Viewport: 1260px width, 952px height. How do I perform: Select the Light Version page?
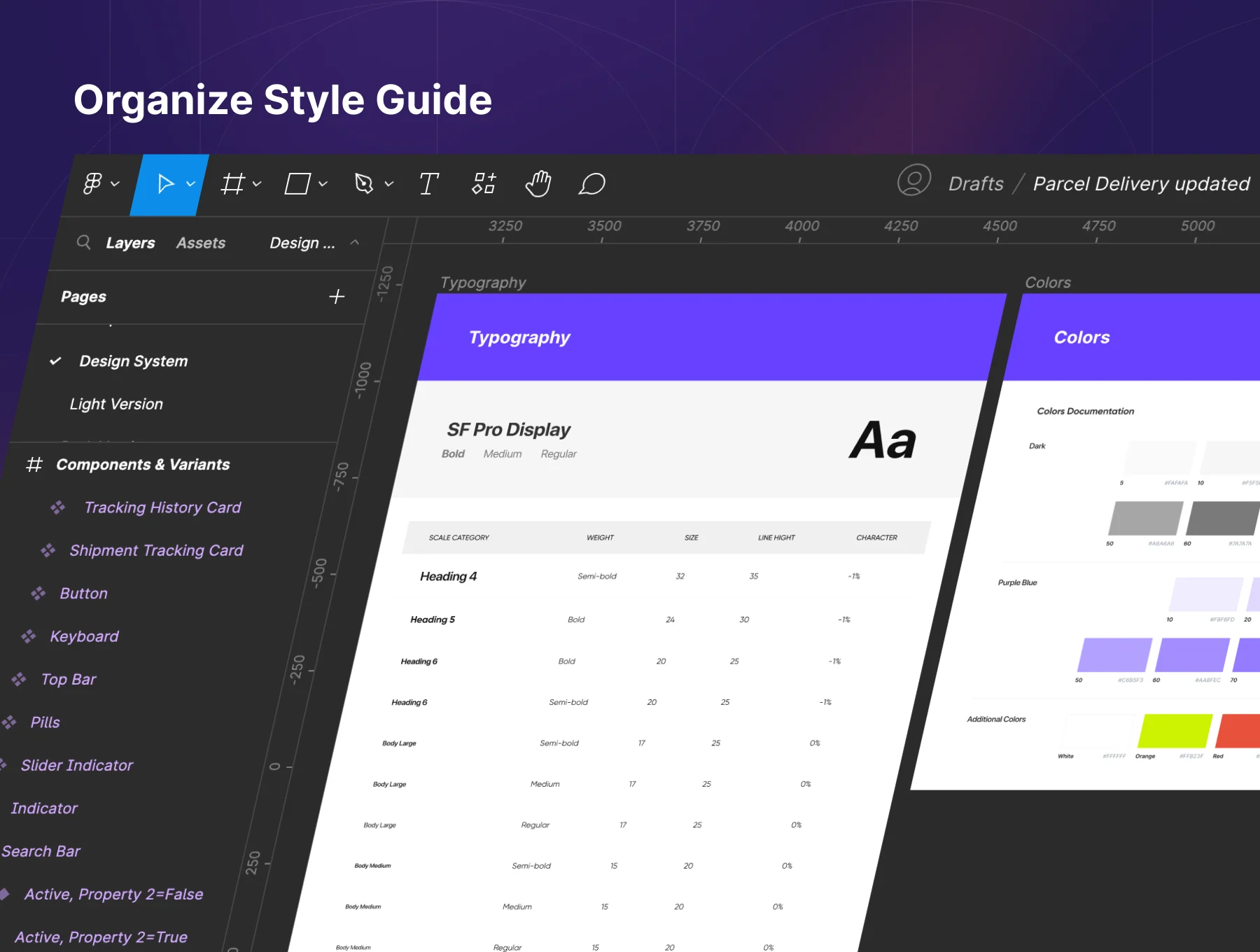point(116,404)
